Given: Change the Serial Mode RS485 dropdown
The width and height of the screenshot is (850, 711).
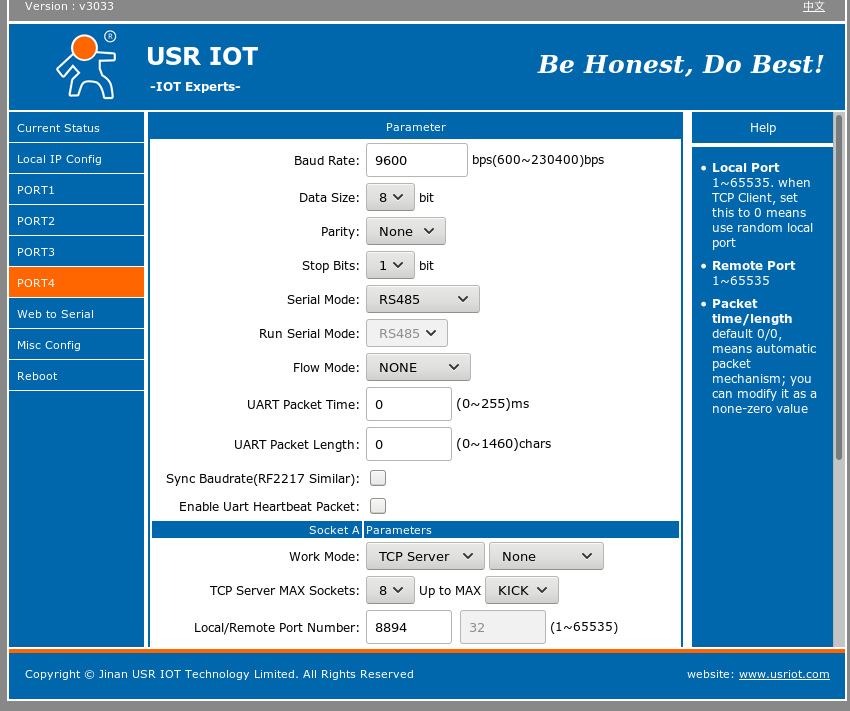Looking at the screenshot, I should (x=422, y=299).
